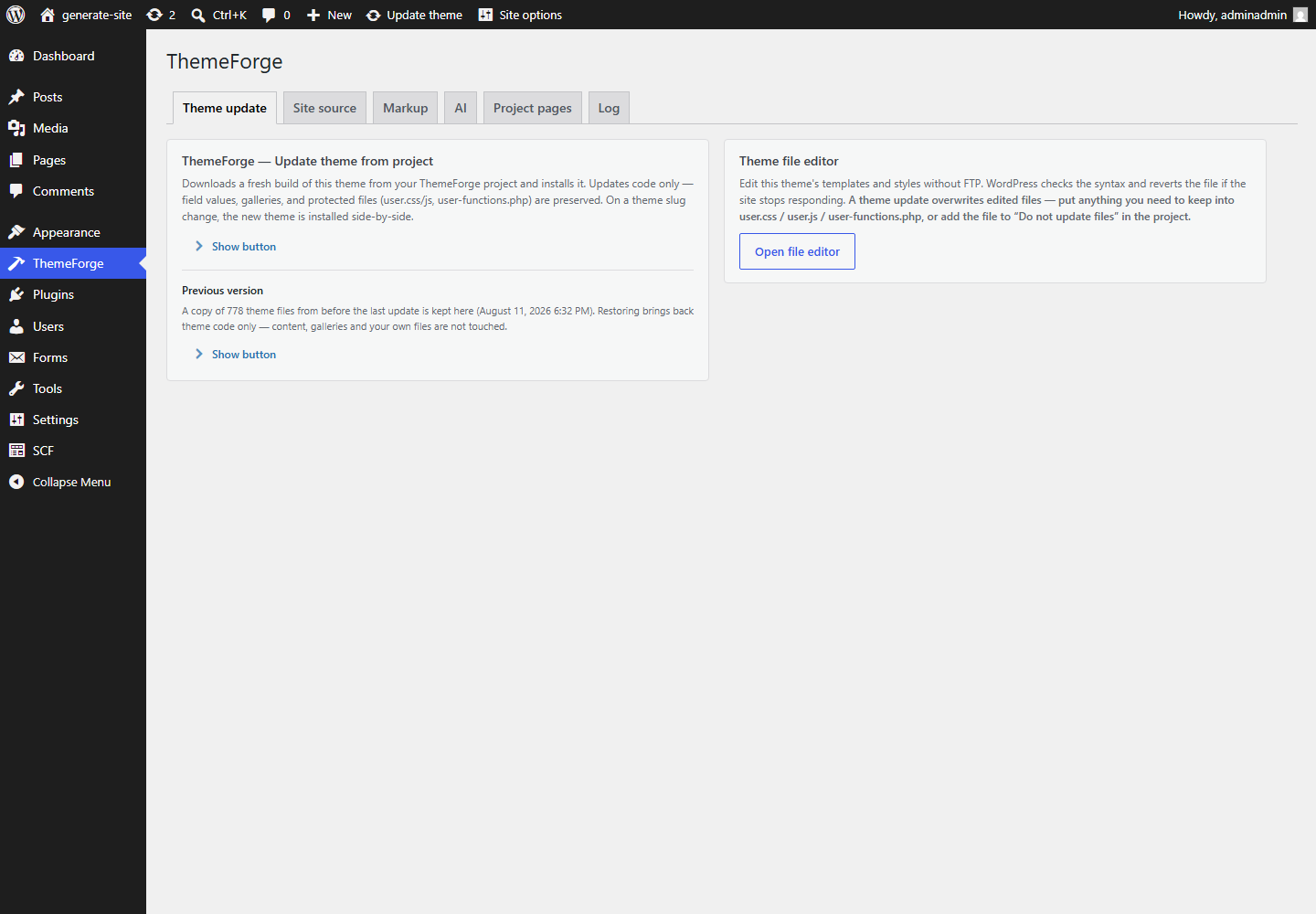Open the generate-site home icon
1316x914 pixels.
click(x=48, y=15)
